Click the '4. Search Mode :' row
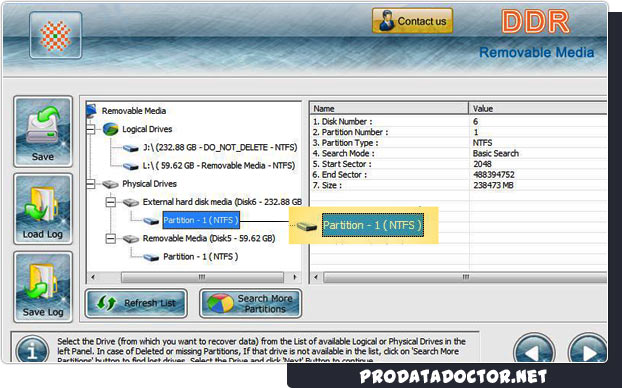The height and width of the screenshot is (388, 622). point(458,153)
